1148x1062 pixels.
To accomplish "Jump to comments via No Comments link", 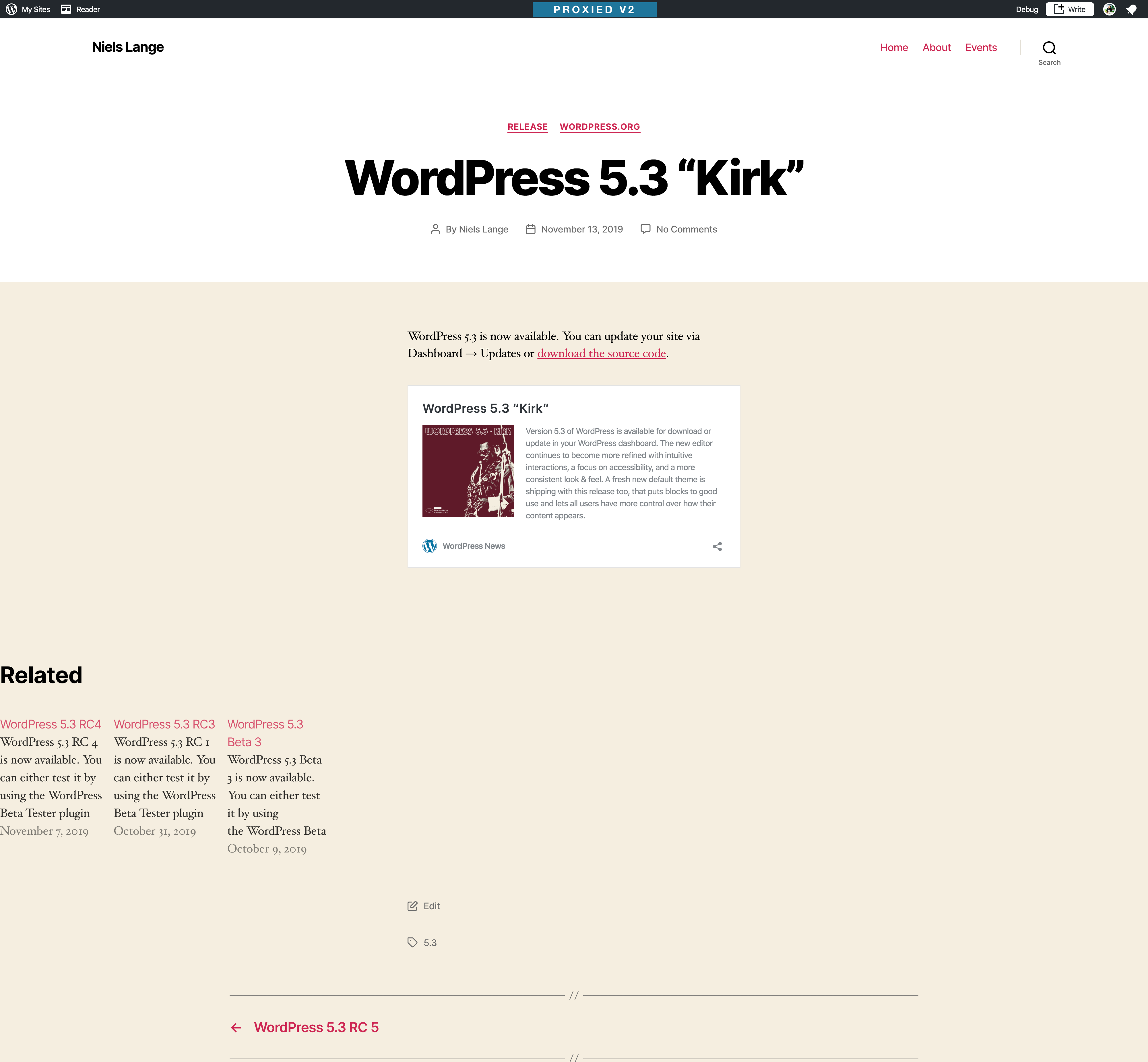I will [x=687, y=229].
